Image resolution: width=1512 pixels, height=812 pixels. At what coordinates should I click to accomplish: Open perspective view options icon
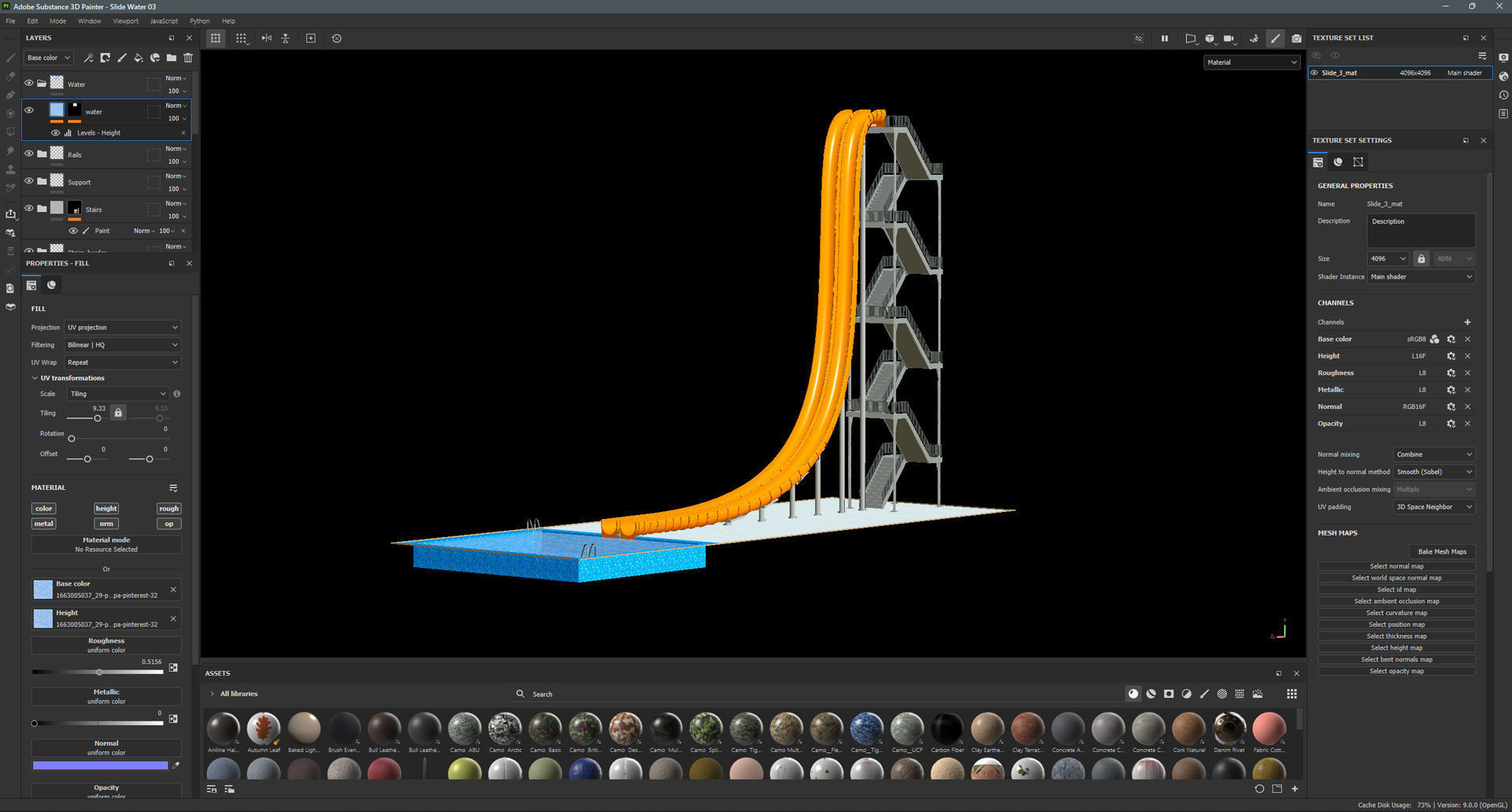1190,38
